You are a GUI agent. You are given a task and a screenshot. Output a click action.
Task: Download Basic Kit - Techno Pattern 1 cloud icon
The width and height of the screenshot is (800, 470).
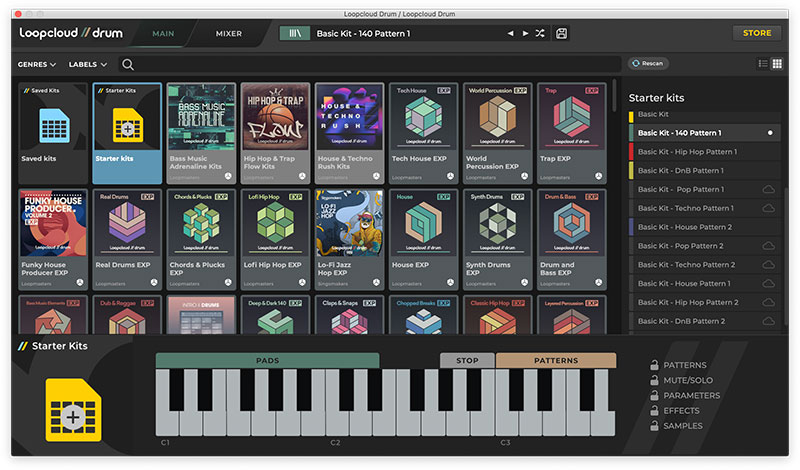click(768, 208)
